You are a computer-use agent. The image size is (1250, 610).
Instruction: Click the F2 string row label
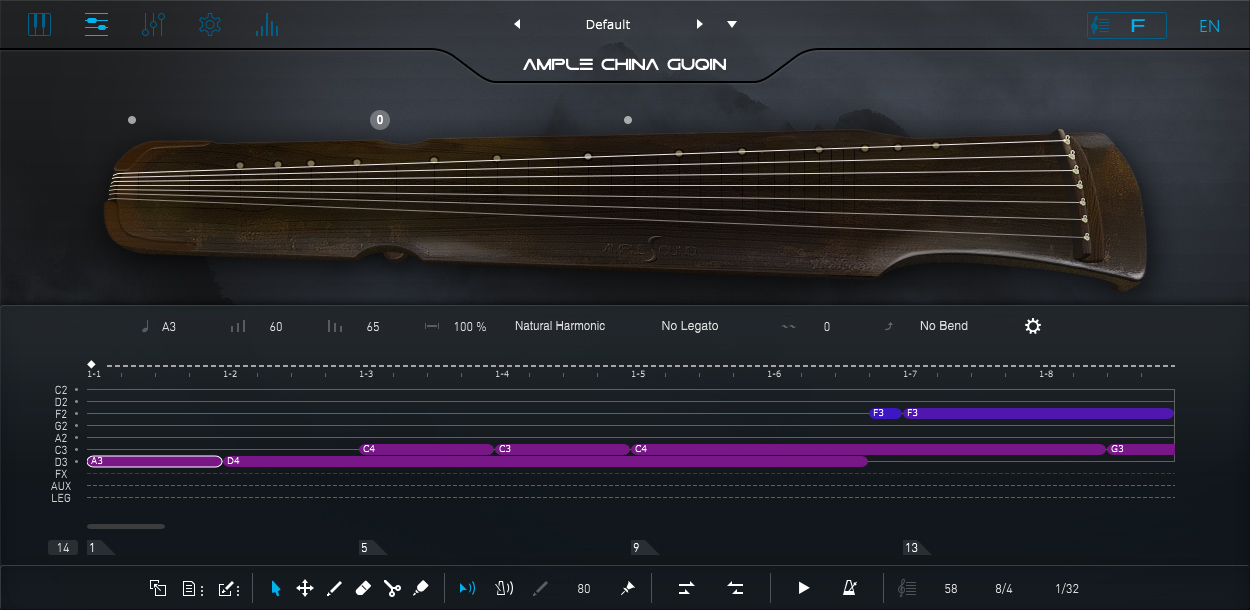point(61,414)
